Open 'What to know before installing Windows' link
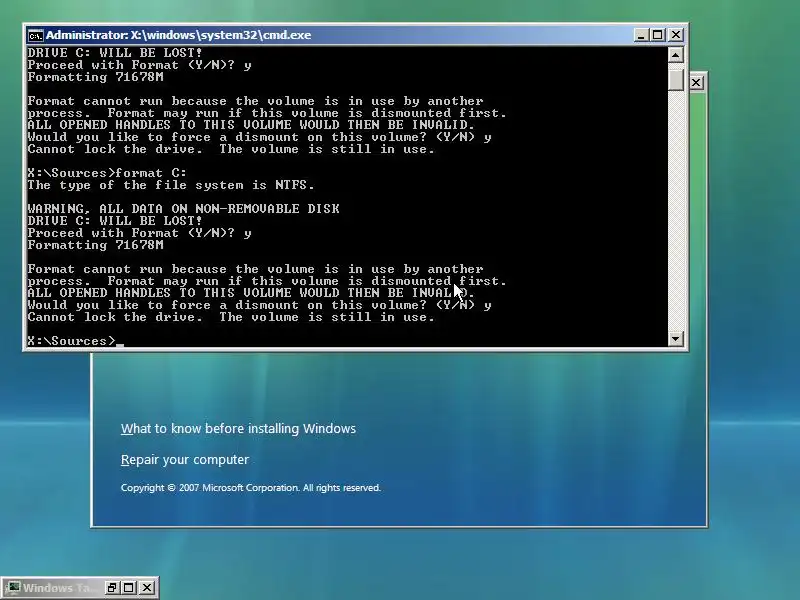Image resolution: width=800 pixels, height=600 pixels. coord(238,429)
